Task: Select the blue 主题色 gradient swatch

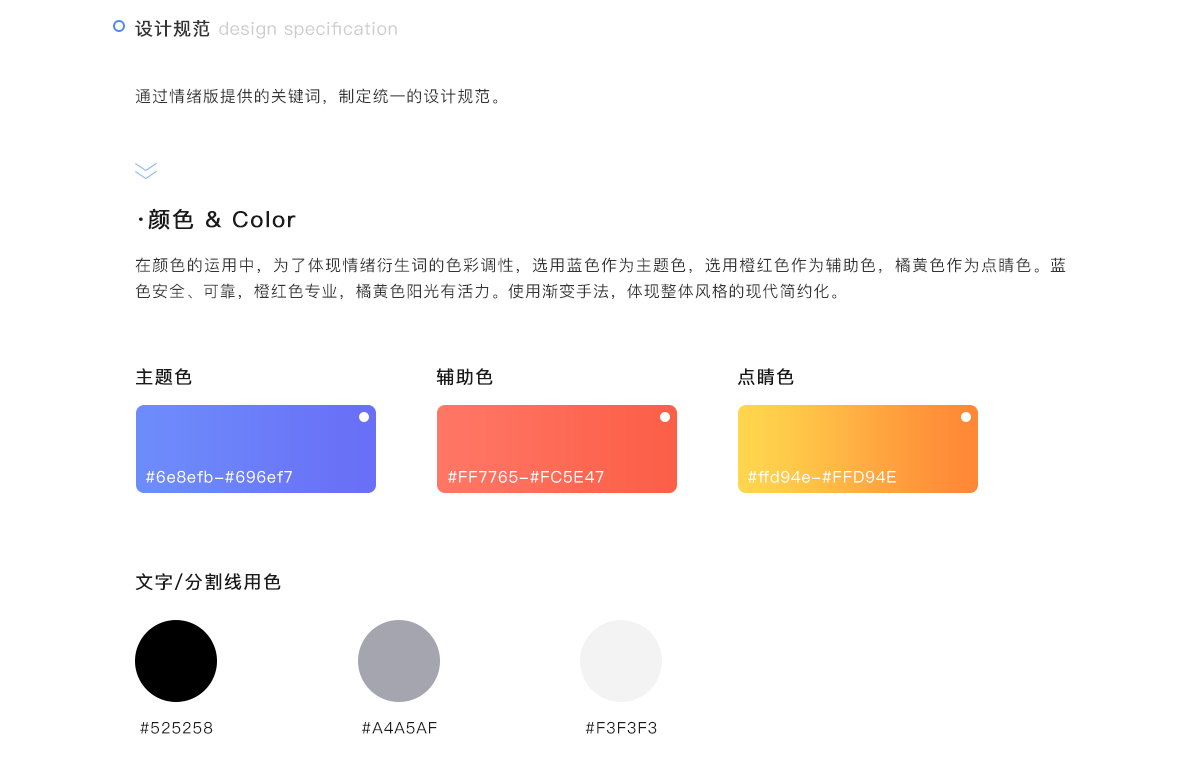Action: point(256,449)
